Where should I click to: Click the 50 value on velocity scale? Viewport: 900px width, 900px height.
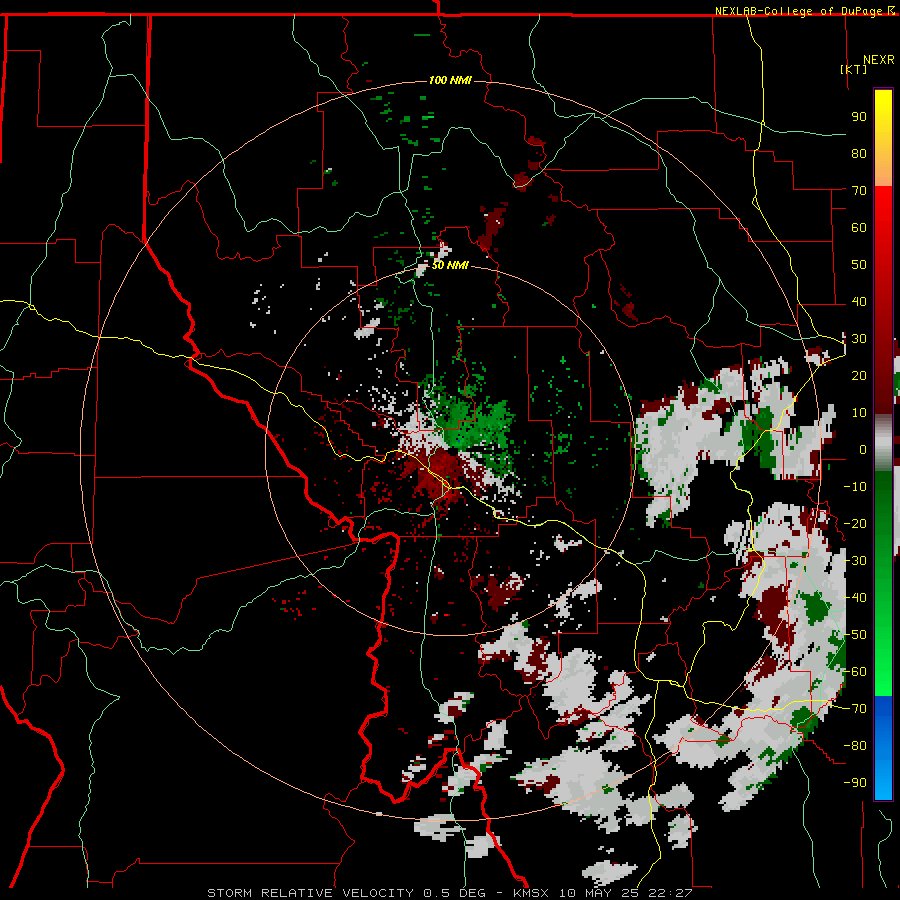coord(859,265)
